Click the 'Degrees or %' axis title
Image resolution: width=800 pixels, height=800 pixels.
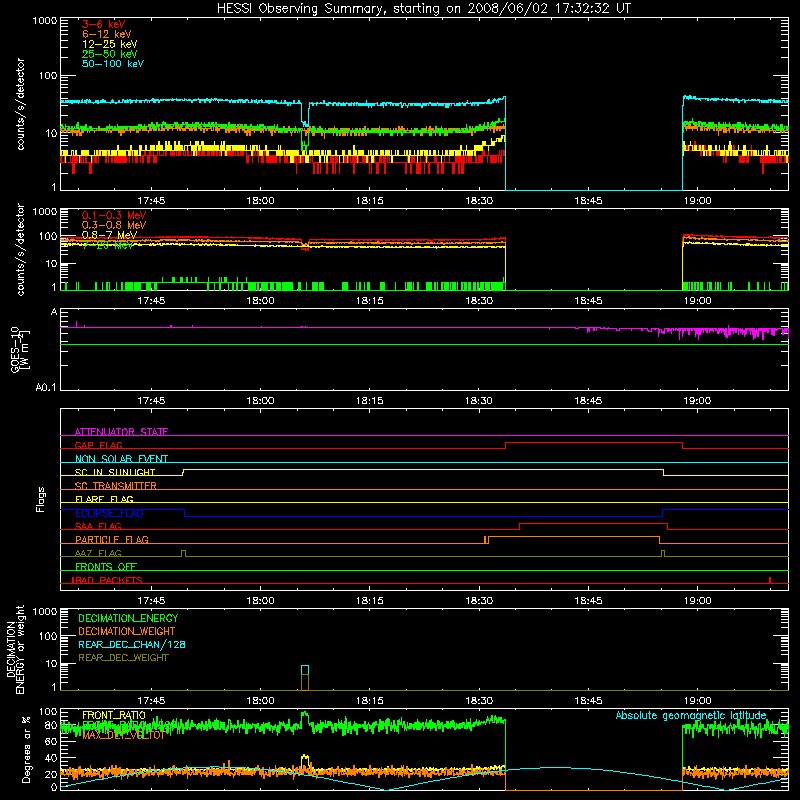(26, 750)
